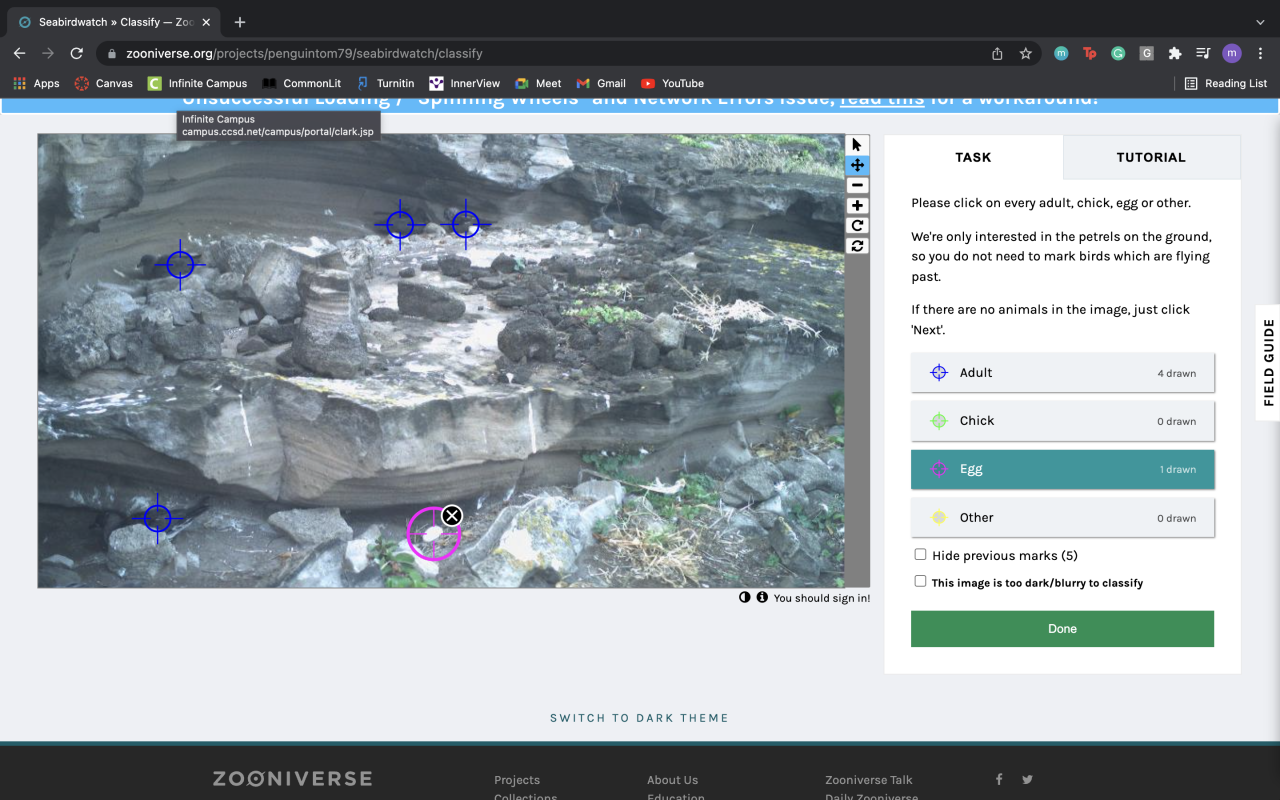
Task: Open the CommonLit bookmark
Action: point(302,83)
